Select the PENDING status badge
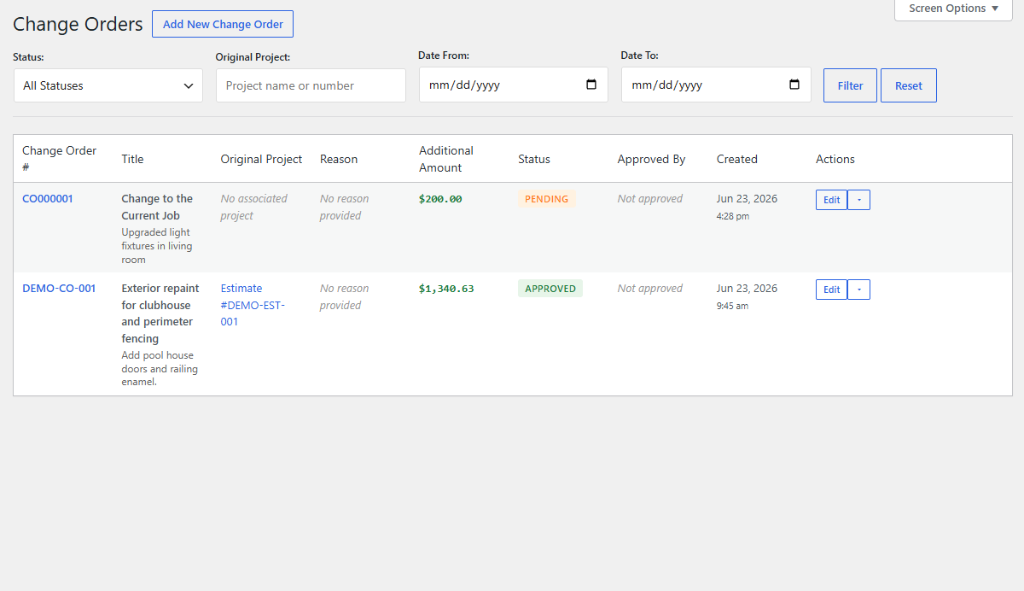 pos(547,199)
